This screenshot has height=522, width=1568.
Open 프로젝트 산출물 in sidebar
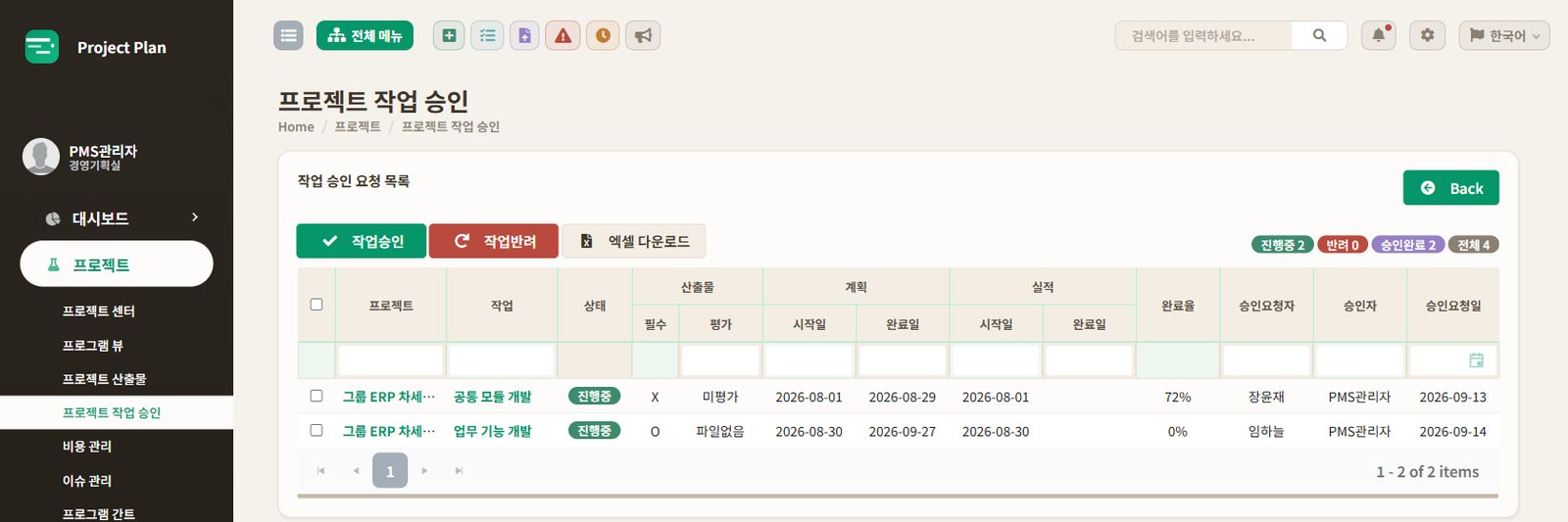(x=105, y=379)
